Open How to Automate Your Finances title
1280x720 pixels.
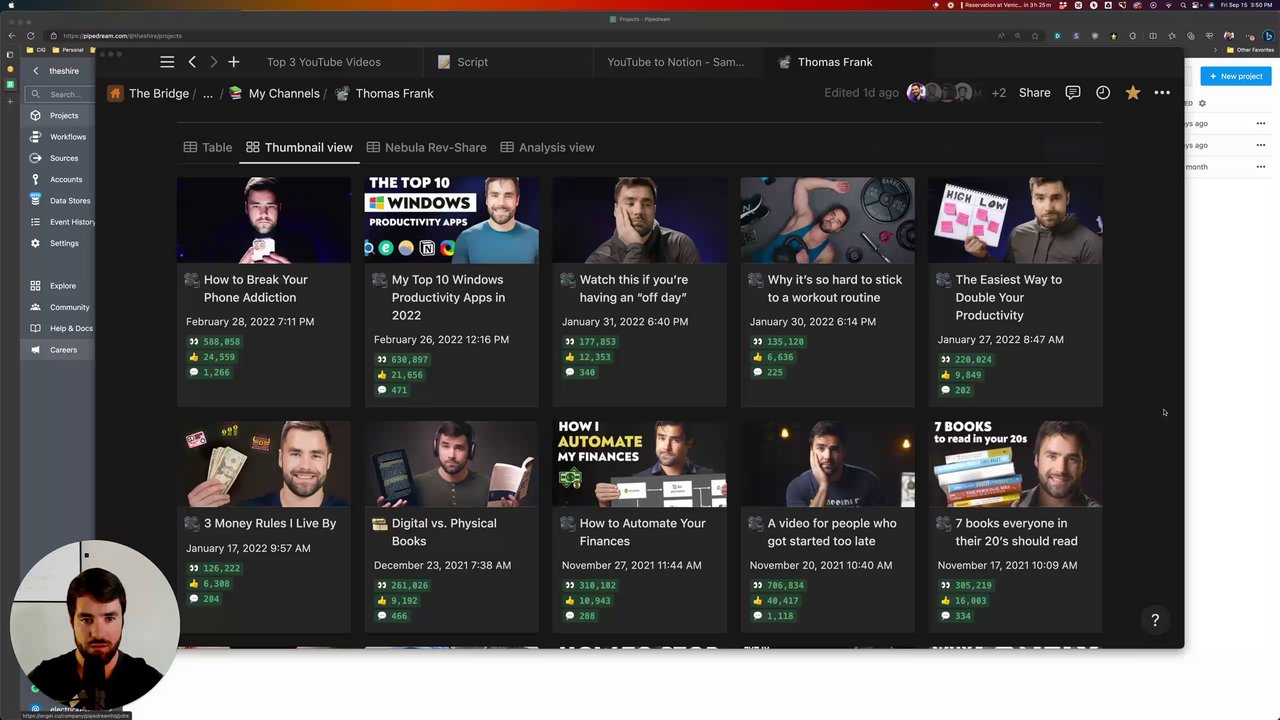pos(642,532)
